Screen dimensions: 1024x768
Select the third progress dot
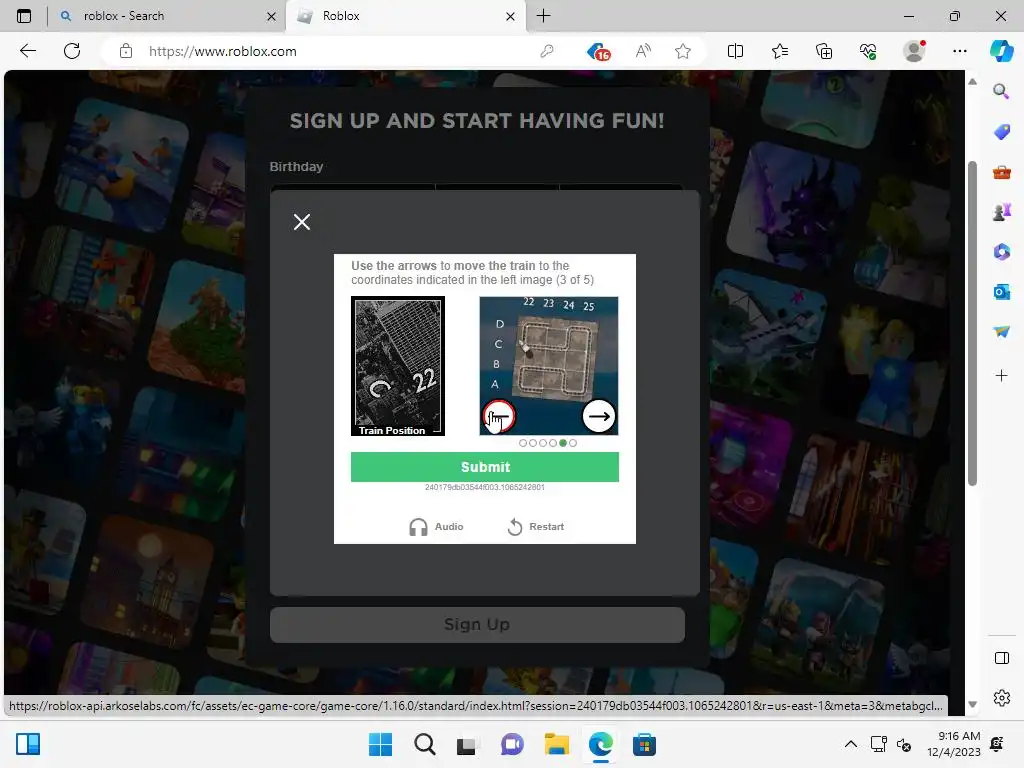(543, 443)
